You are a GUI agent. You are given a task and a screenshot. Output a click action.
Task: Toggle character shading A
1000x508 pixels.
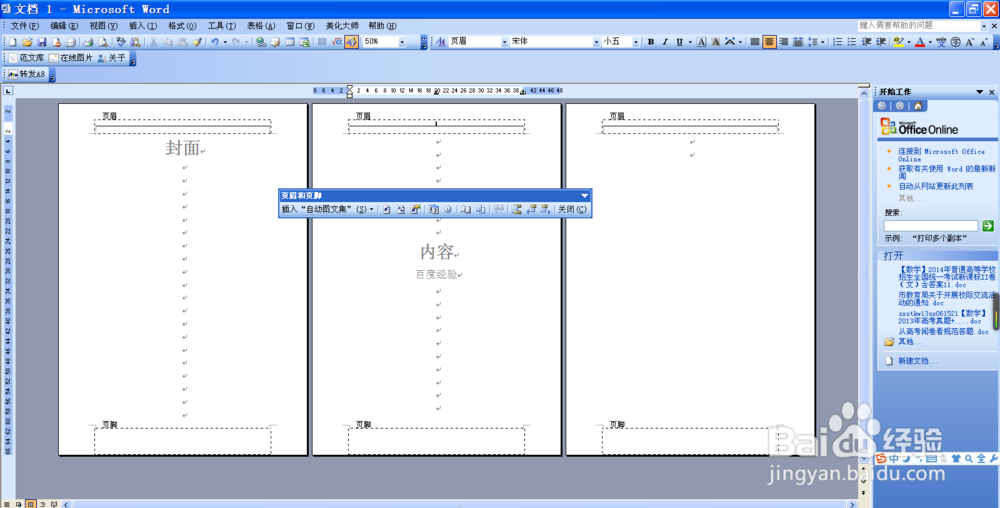pos(716,42)
